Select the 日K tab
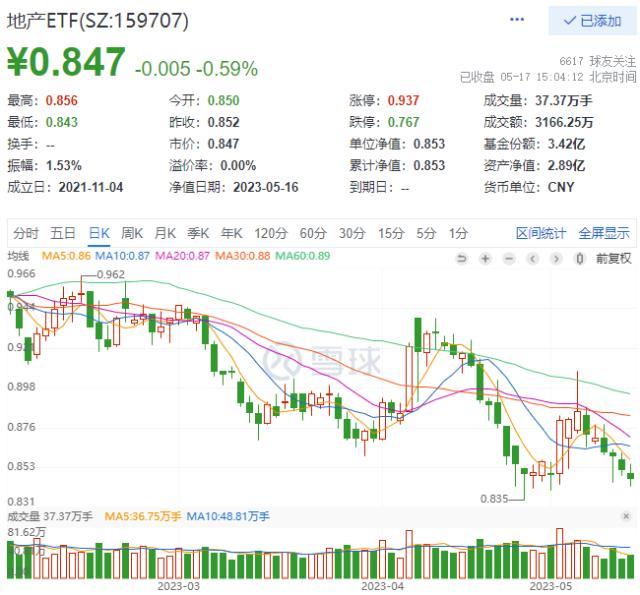640x595 pixels. coord(99,233)
